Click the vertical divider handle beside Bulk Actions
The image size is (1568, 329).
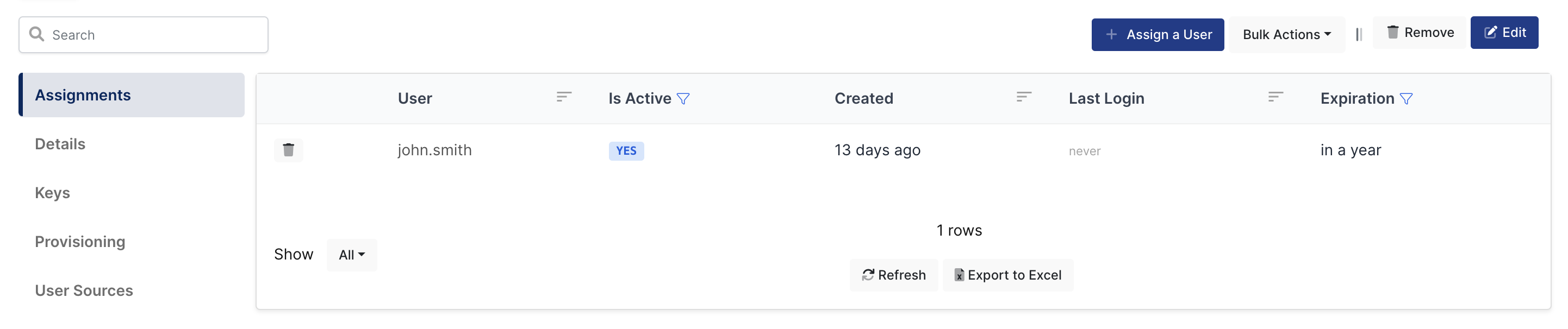[x=1359, y=35]
